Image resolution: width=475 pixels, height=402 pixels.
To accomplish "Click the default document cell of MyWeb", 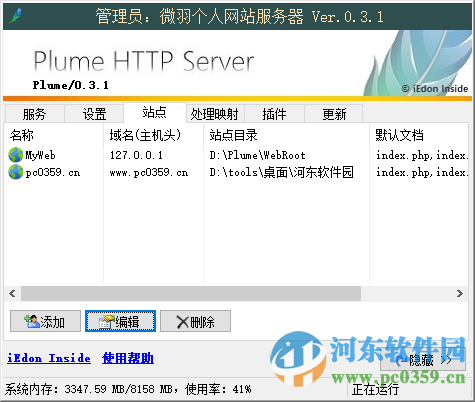I will [422, 155].
